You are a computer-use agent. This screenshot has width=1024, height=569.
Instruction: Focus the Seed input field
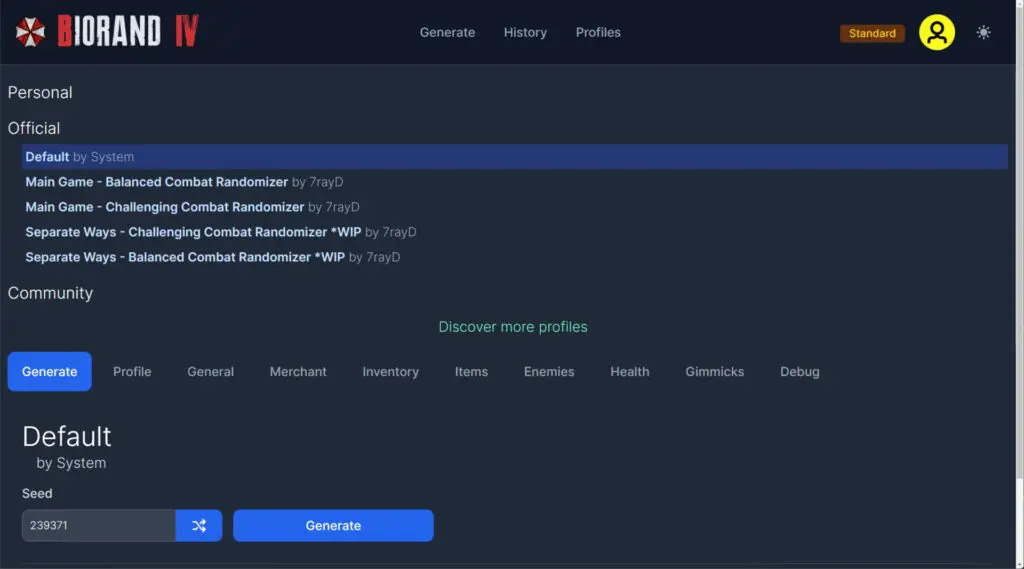[x=99, y=525]
